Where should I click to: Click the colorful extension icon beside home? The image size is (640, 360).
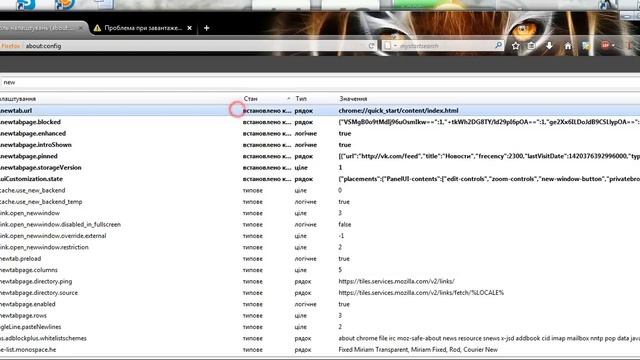coord(586,46)
